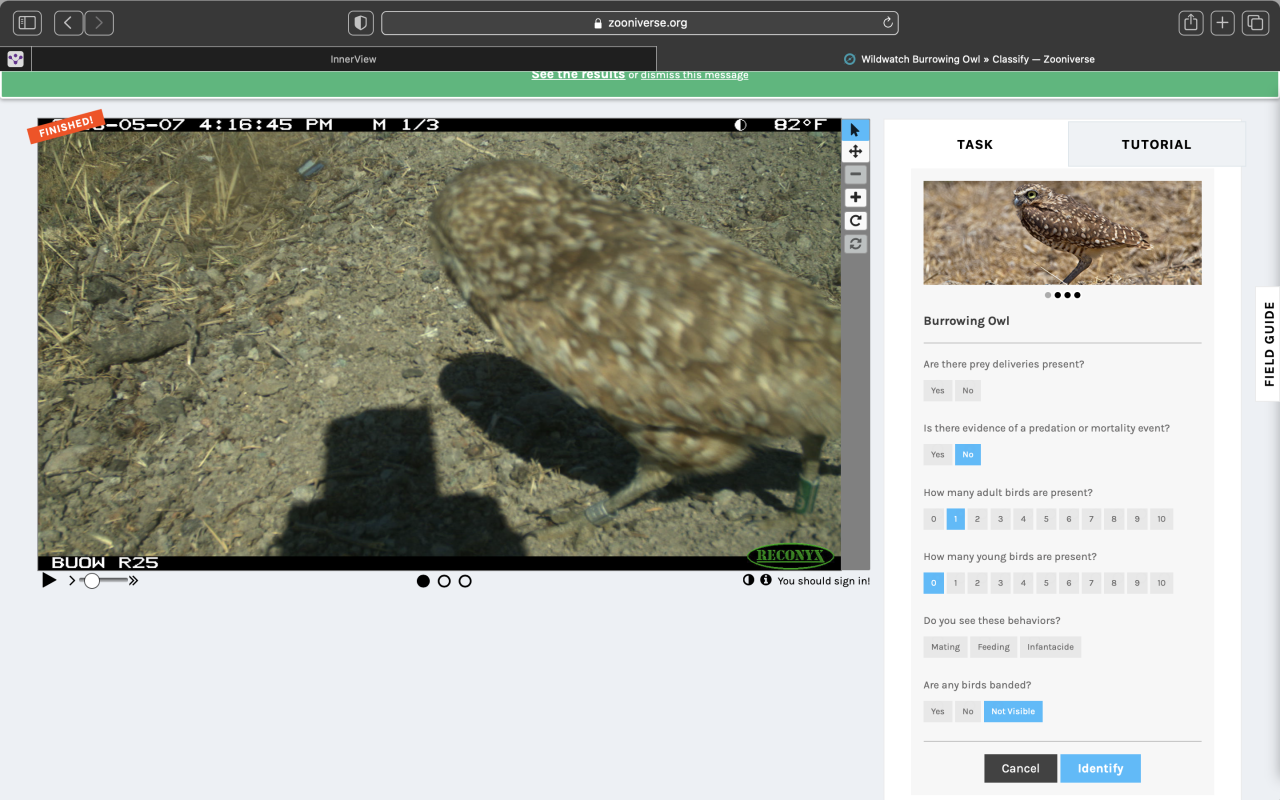Set adult birds count to 10
Viewport: 1280px width, 800px height.
click(x=1161, y=519)
